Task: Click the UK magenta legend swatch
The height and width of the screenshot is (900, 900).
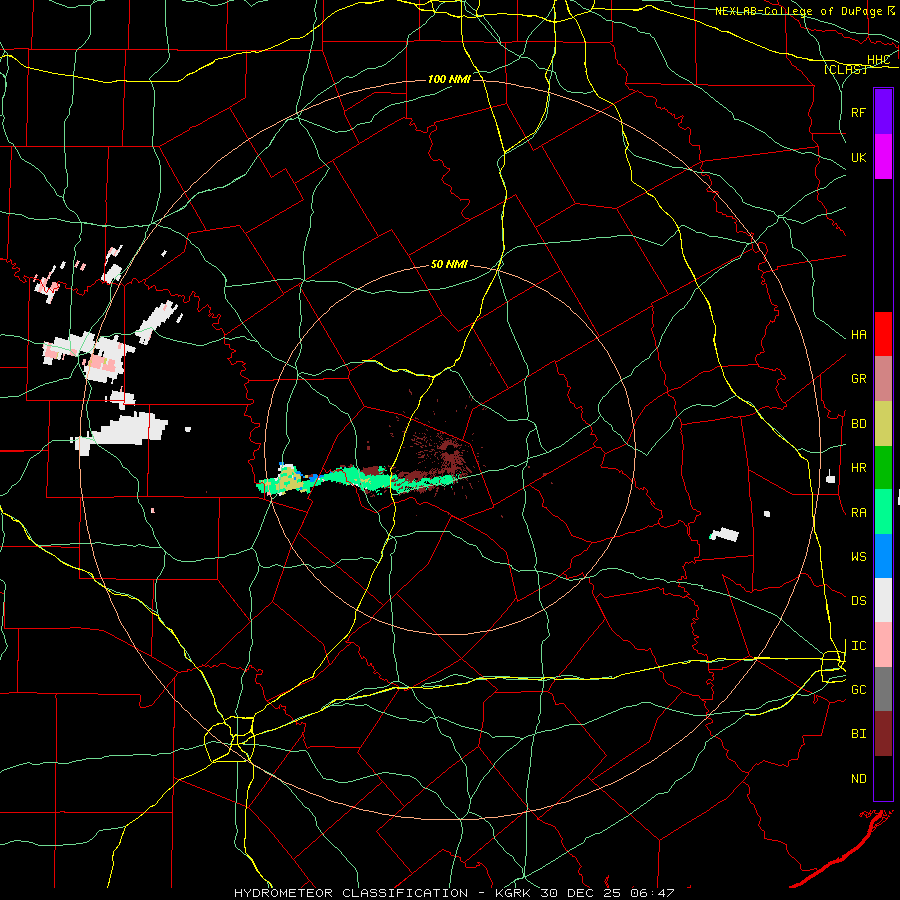Action: click(883, 157)
